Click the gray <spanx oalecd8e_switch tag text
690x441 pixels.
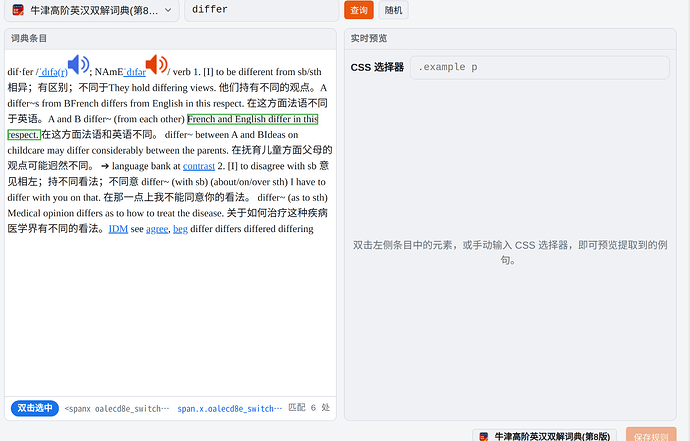click(117, 409)
